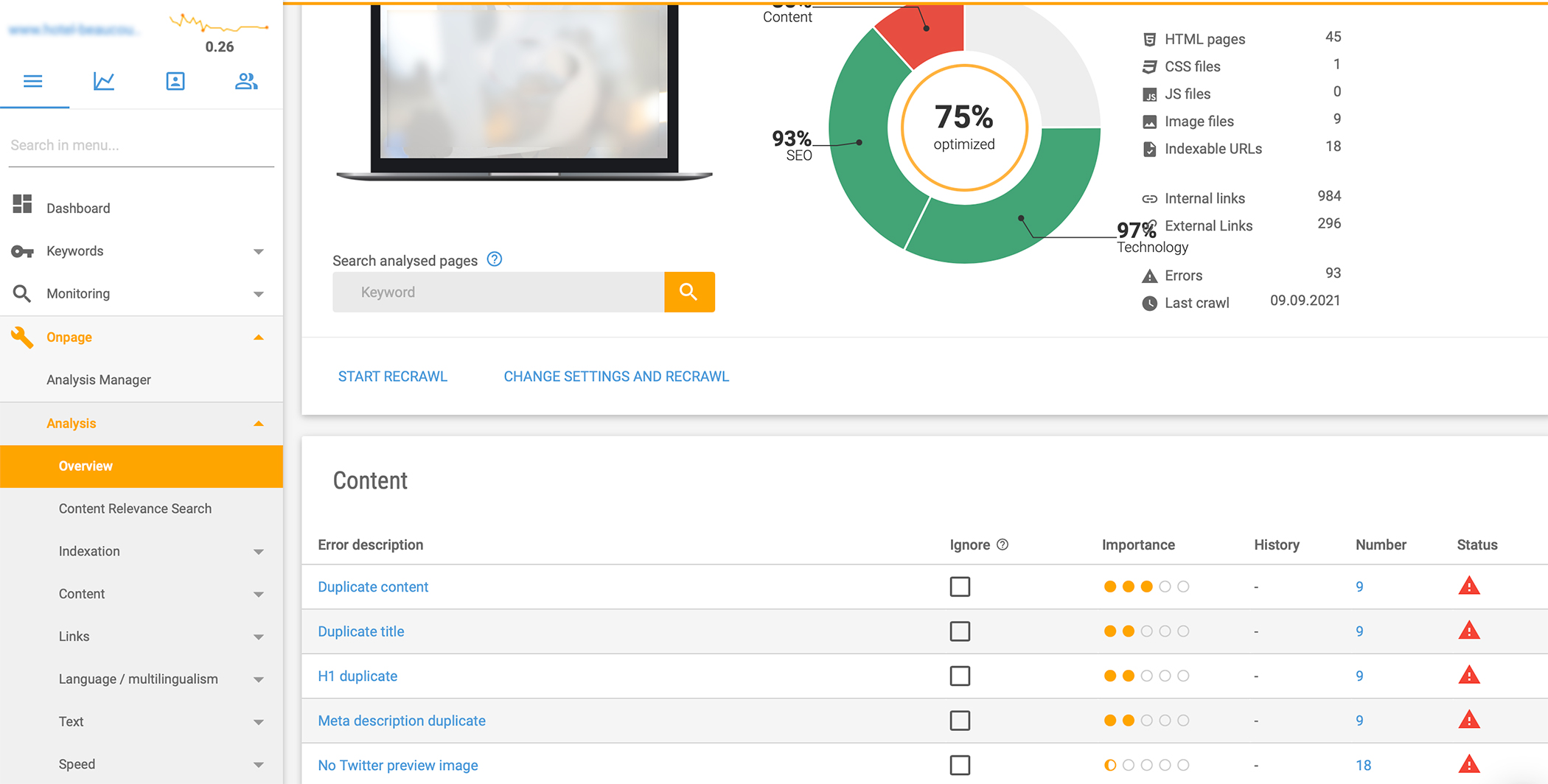Click Duplicate content number 9
Image resolution: width=1548 pixels, height=784 pixels.
point(1359,587)
